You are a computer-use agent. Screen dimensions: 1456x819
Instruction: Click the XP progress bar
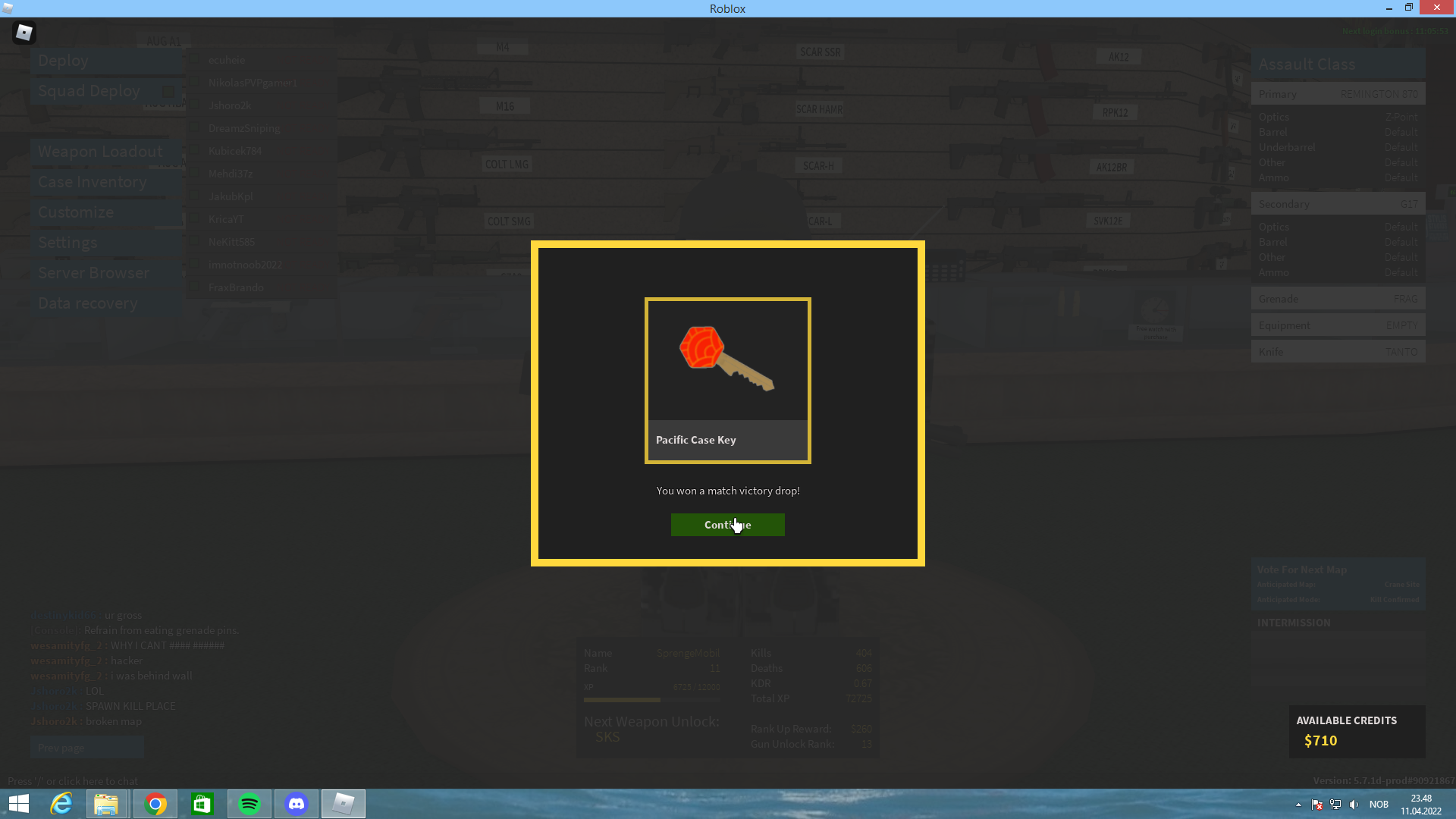coord(652,700)
